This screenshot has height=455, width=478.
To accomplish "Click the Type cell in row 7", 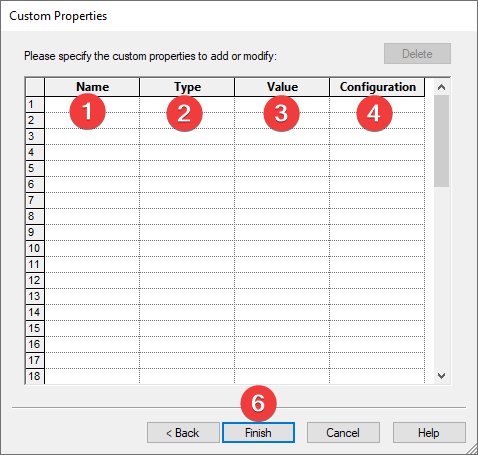I will (x=187, y=200).
